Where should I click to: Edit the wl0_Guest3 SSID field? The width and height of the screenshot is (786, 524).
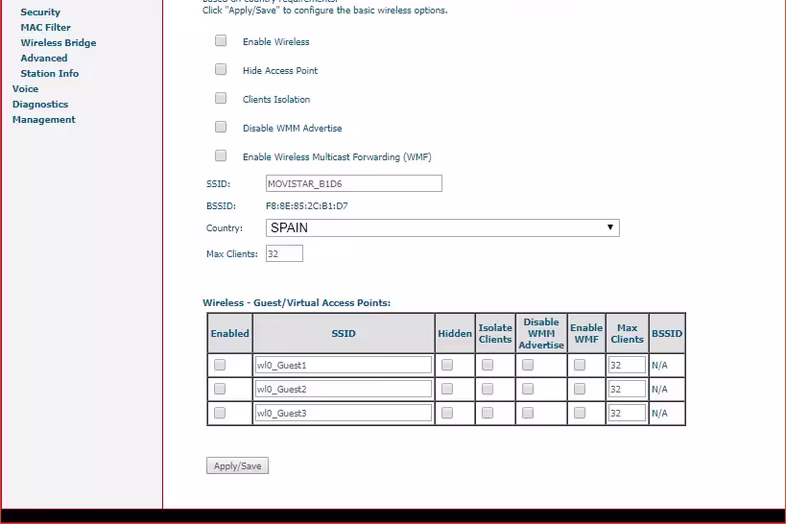click(x=343, y=413)
